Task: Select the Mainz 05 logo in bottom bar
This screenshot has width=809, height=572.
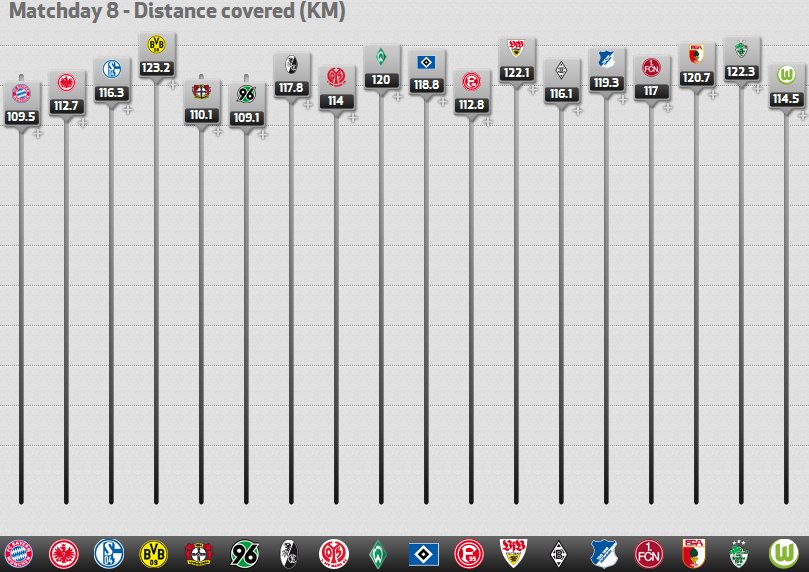Action: pyautogui.click(x=334, y=553)
